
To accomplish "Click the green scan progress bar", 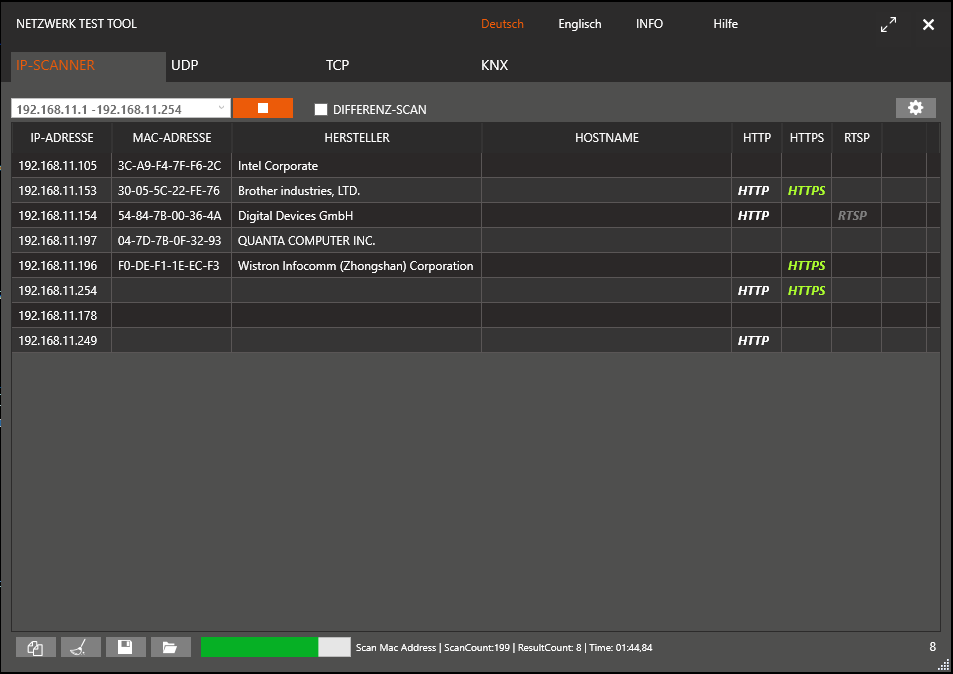I will coord(260,647).
